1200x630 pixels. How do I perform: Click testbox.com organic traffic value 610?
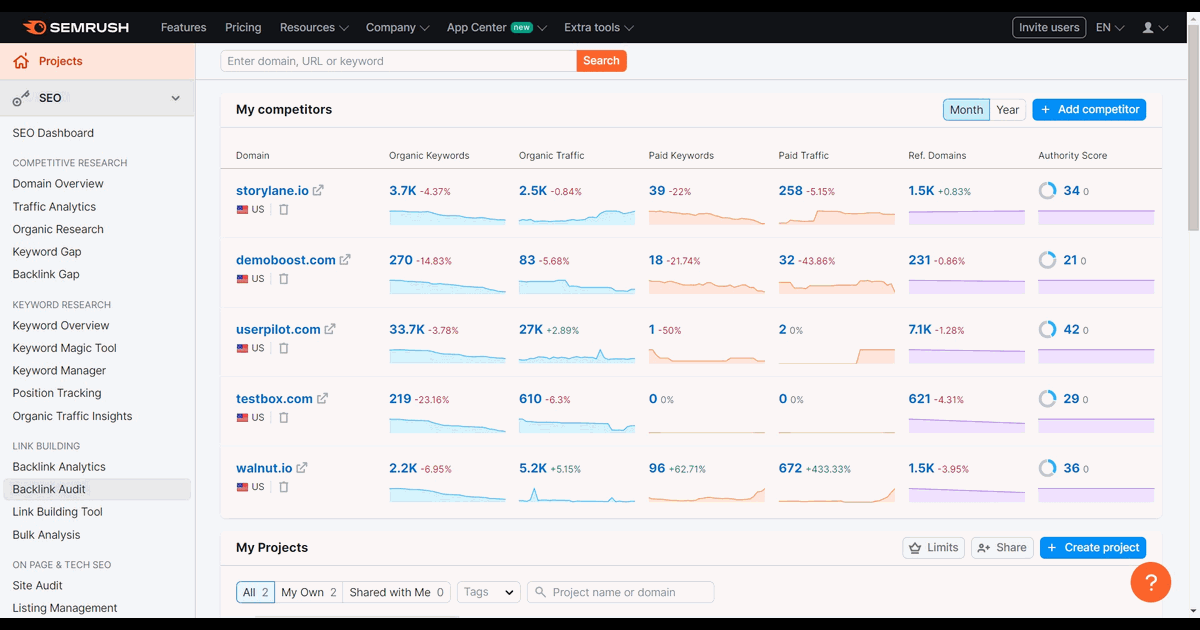point(530,398)
